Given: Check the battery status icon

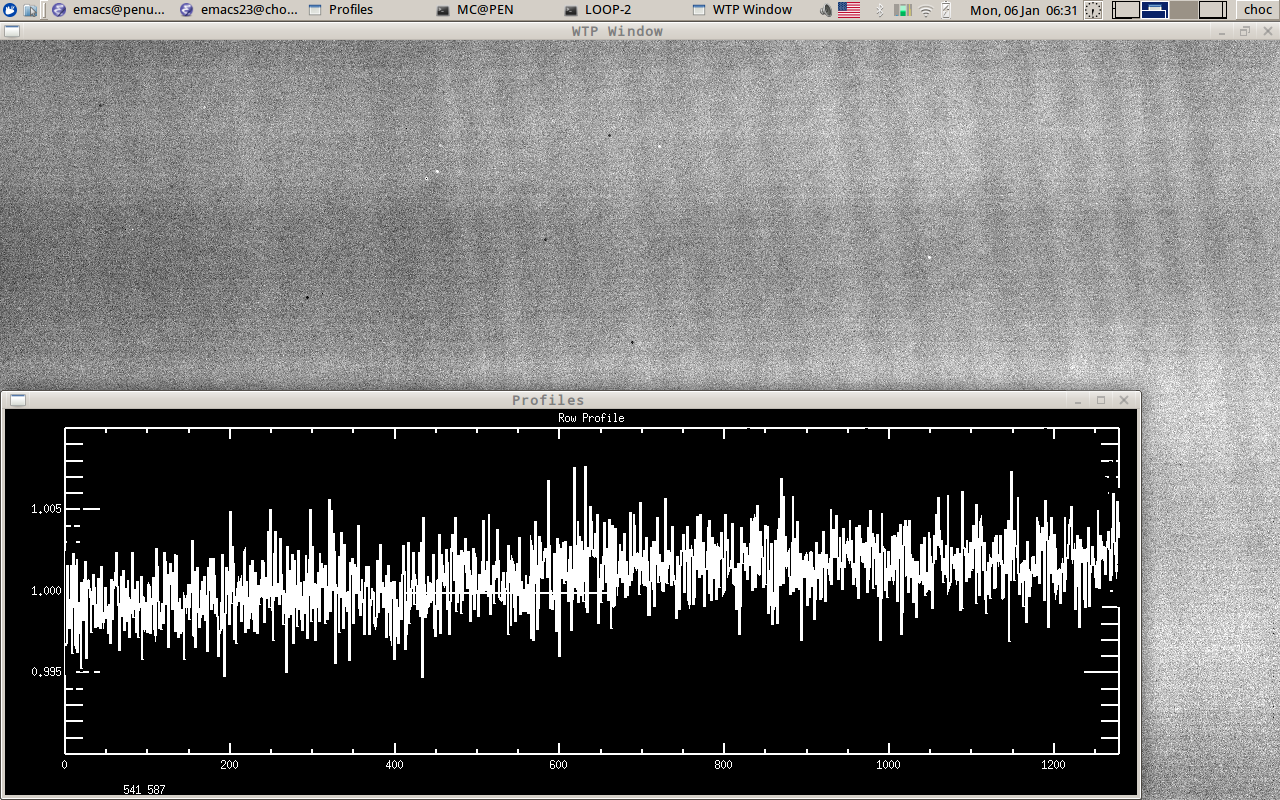Looking at the screenshot, I should coord(948,10).
